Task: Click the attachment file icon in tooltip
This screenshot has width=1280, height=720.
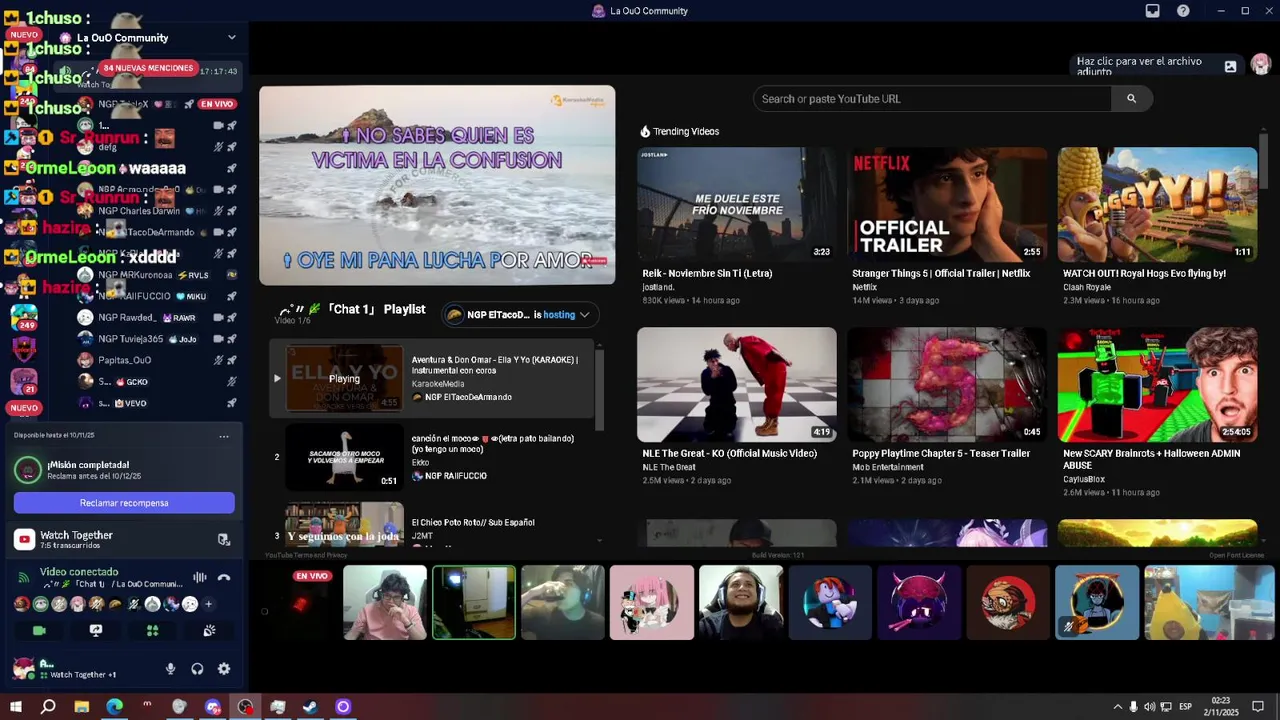Action: tap(1230, 67)
